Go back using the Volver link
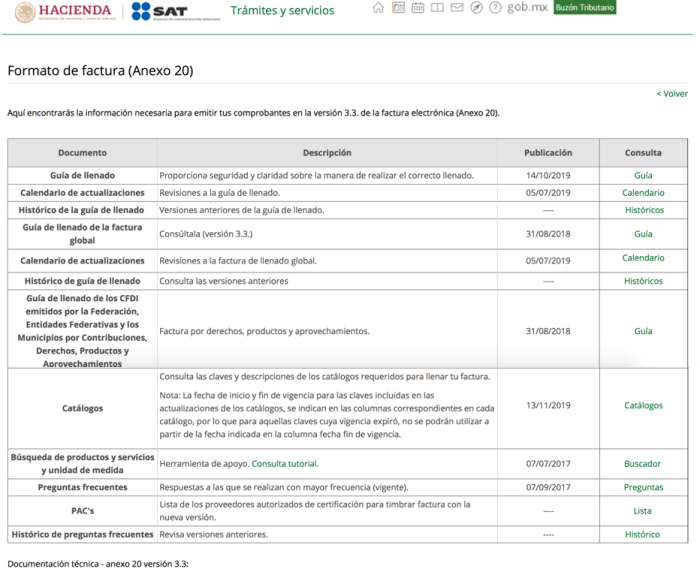The image size is (700, 587). click(x=672, y=94)
